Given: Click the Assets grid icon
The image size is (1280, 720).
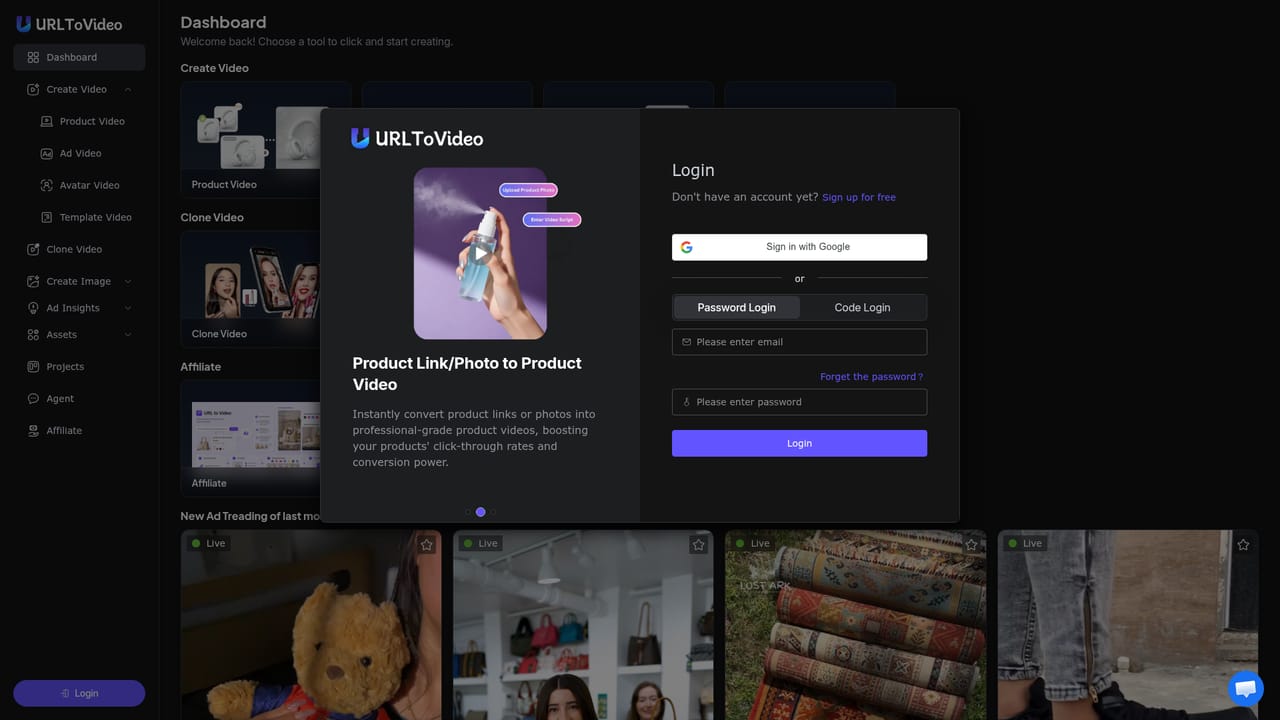Looking at the screenshot, I should click(33, 335).
